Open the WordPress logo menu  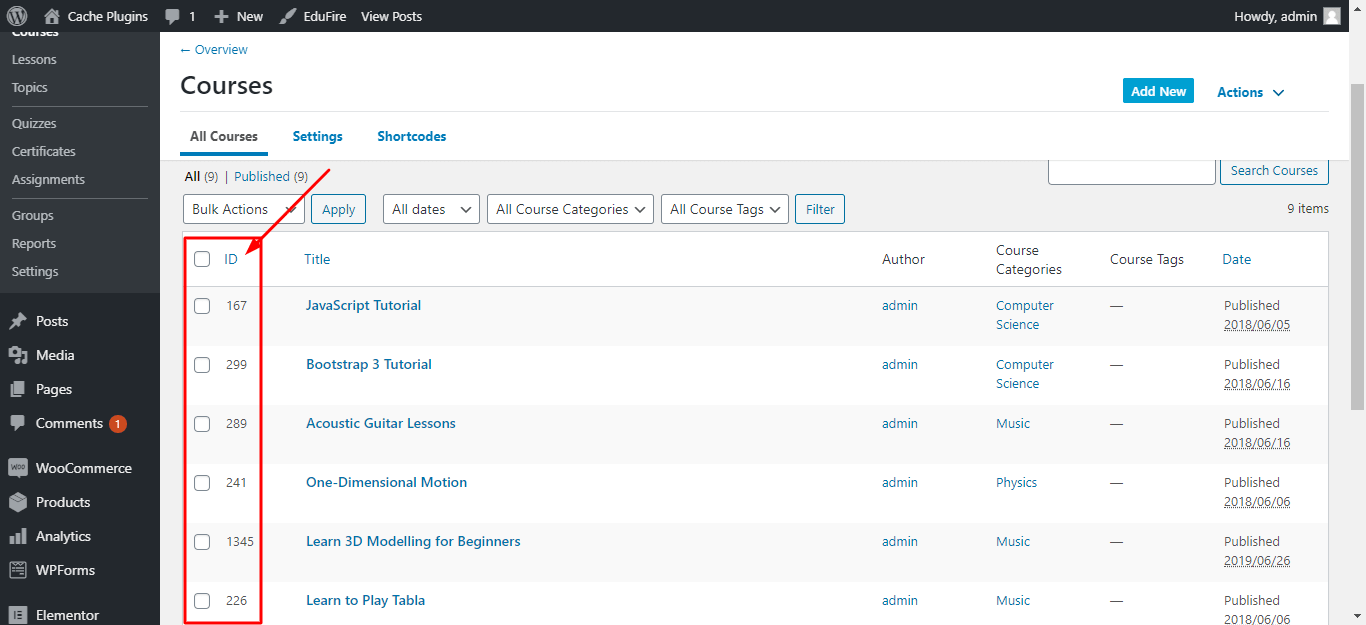pyautogui.click(x=17, y=16)
